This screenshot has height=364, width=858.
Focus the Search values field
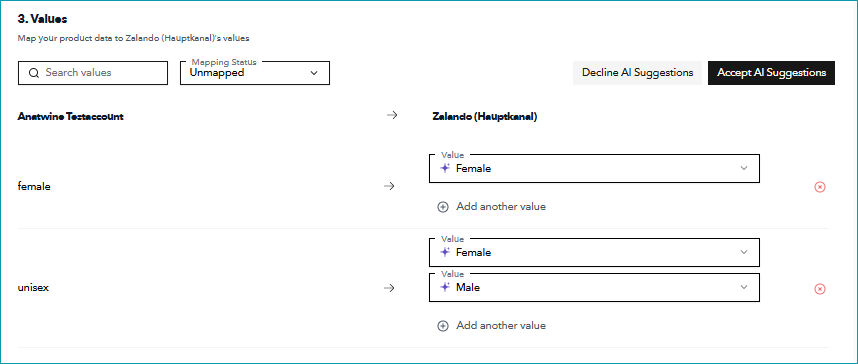coord(93,73)
